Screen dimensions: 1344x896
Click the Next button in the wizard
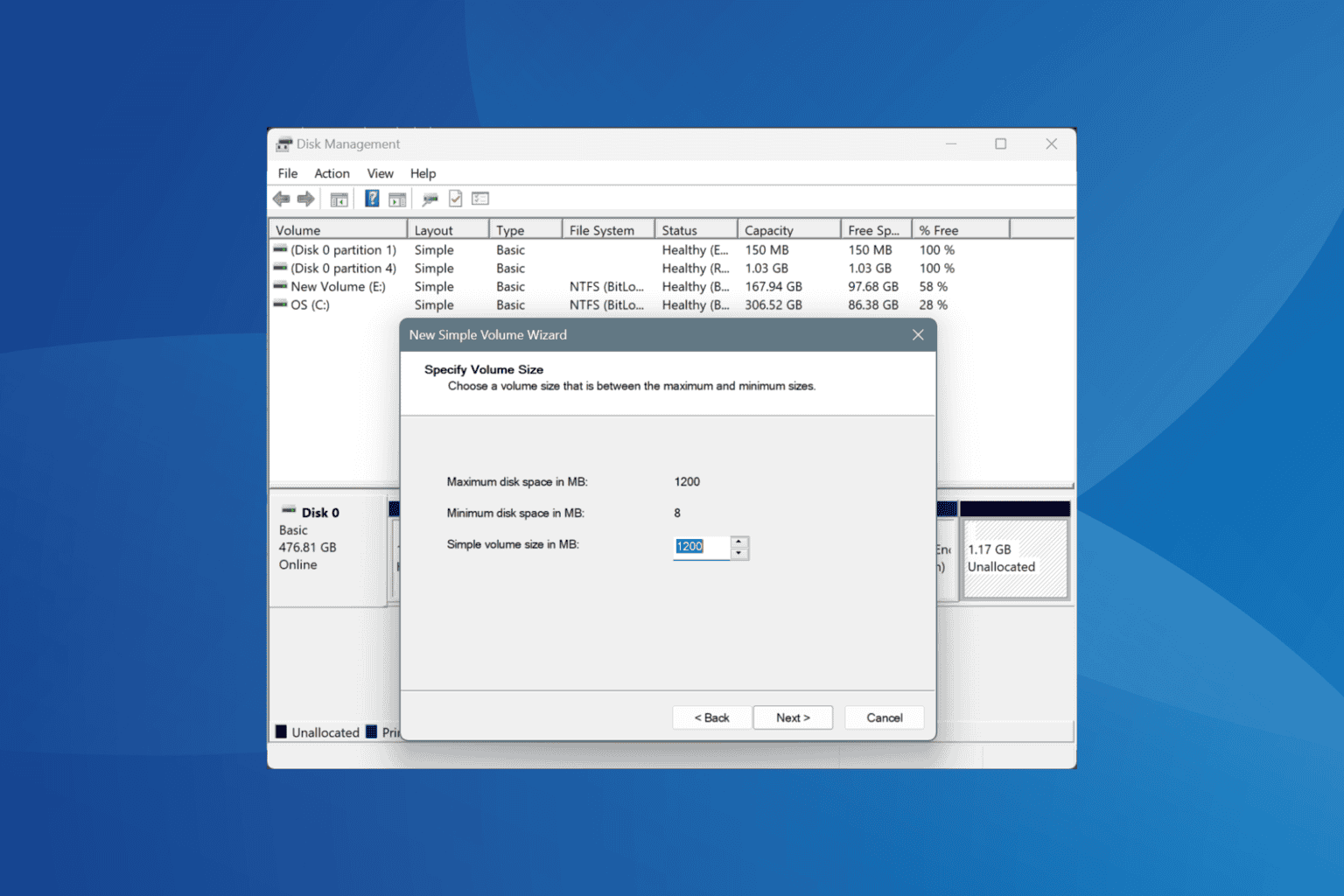792,717
